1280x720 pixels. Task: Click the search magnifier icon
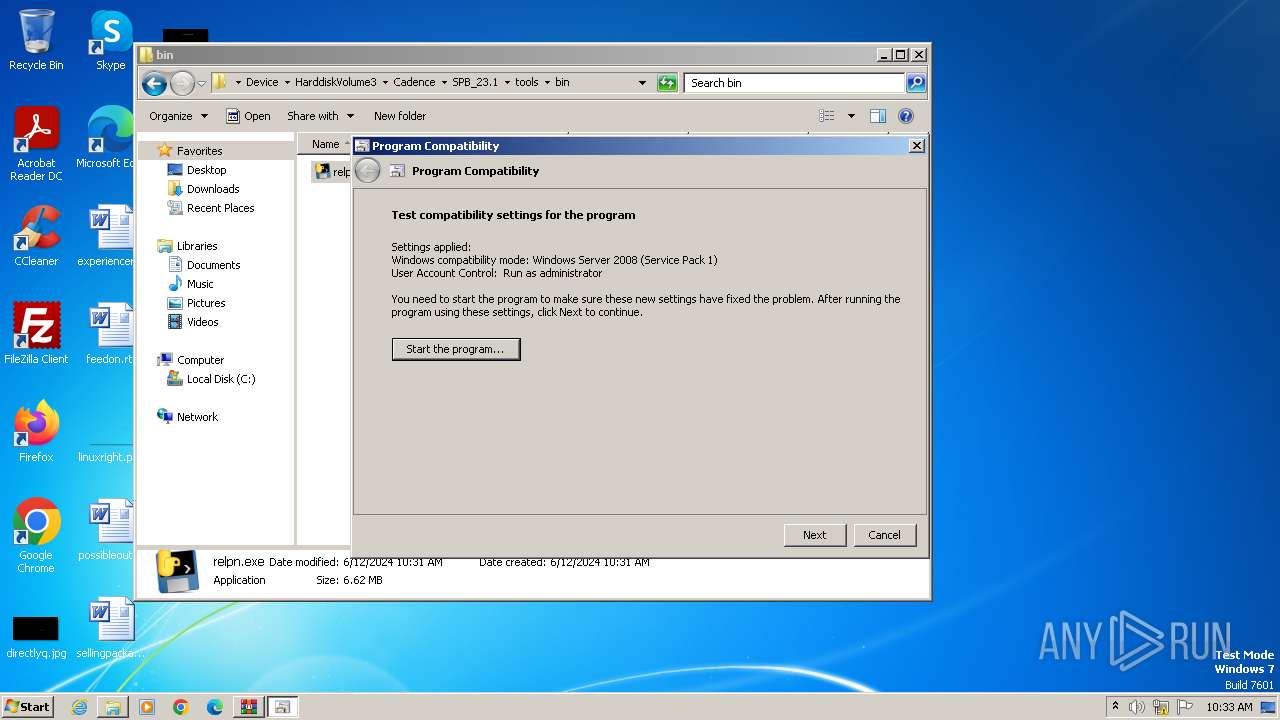click(916, 83)
